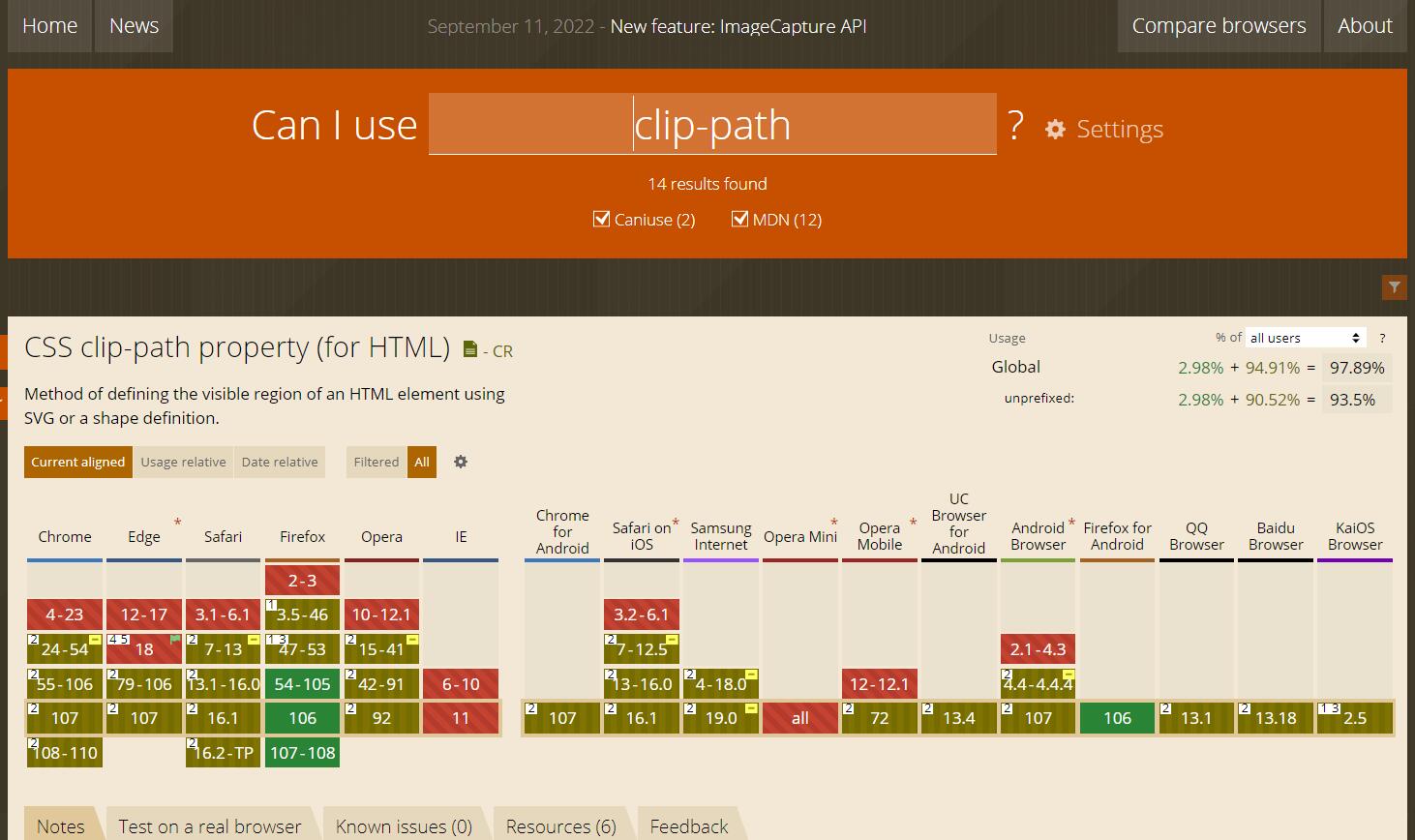Select Firefox 2-3 unsupported cell
The height and width of the screenshot is (840, 1415).
pos(302,580)
